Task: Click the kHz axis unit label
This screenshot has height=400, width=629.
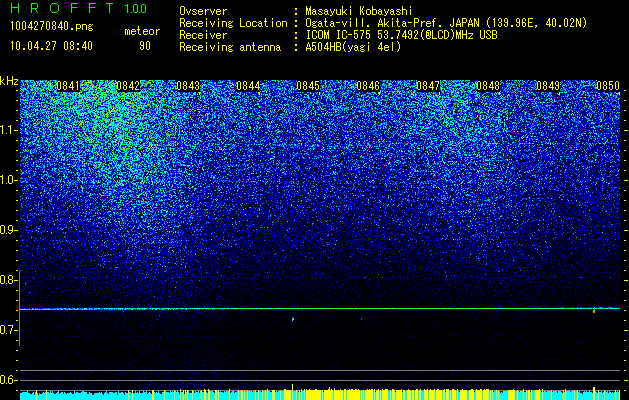Action: coord(9,81)
